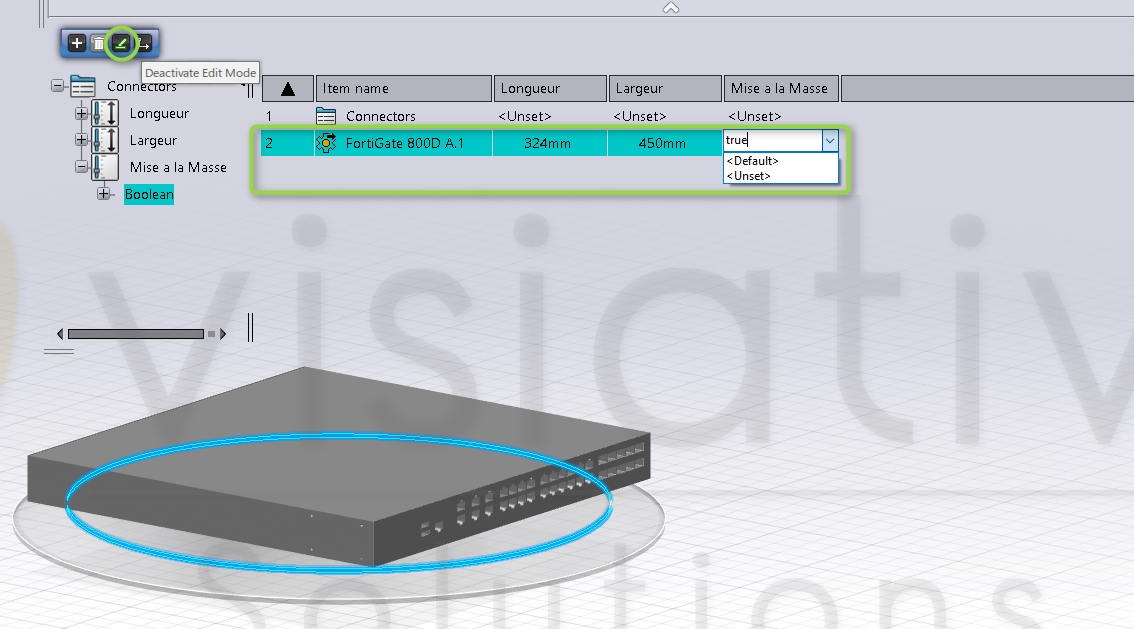Select Mise a la Masse tree label
This screenshot has height=629, width=1134.
click(178, 167)
